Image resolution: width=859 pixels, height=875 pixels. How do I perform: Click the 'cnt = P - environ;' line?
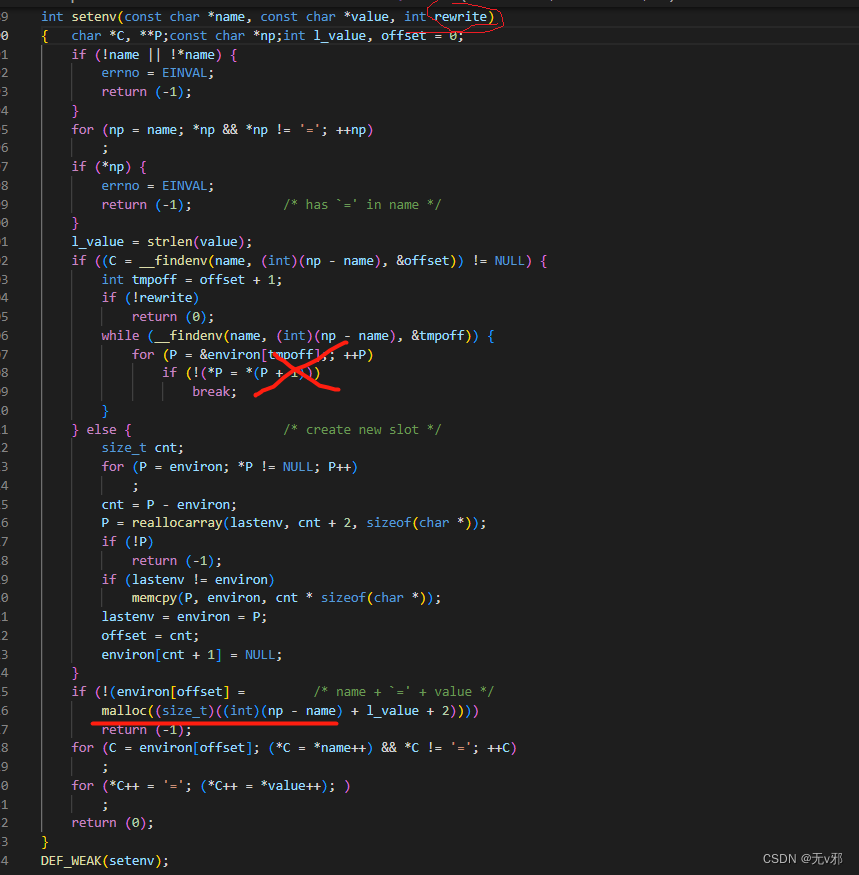pyautogui.click(x=169, y=504)
